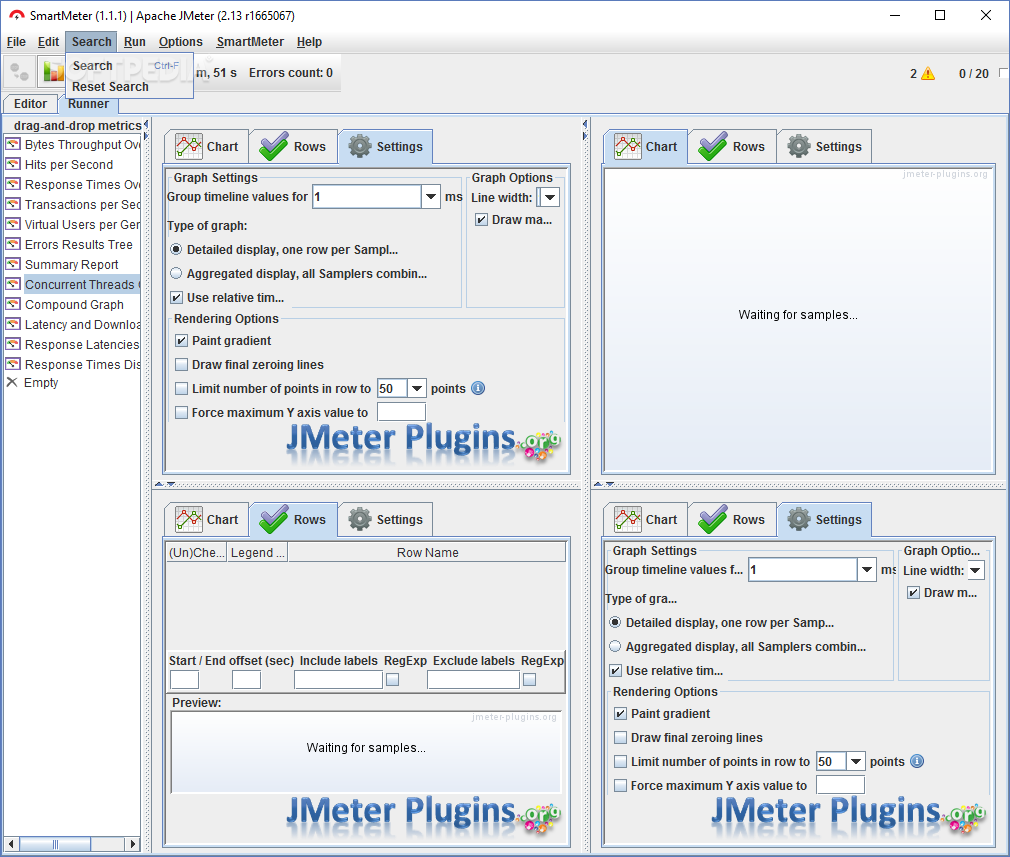This screenshot has width=1010, height=857.
Task: Enable Draw final zeroing lines in top-left panel
Action: [182, 365]
